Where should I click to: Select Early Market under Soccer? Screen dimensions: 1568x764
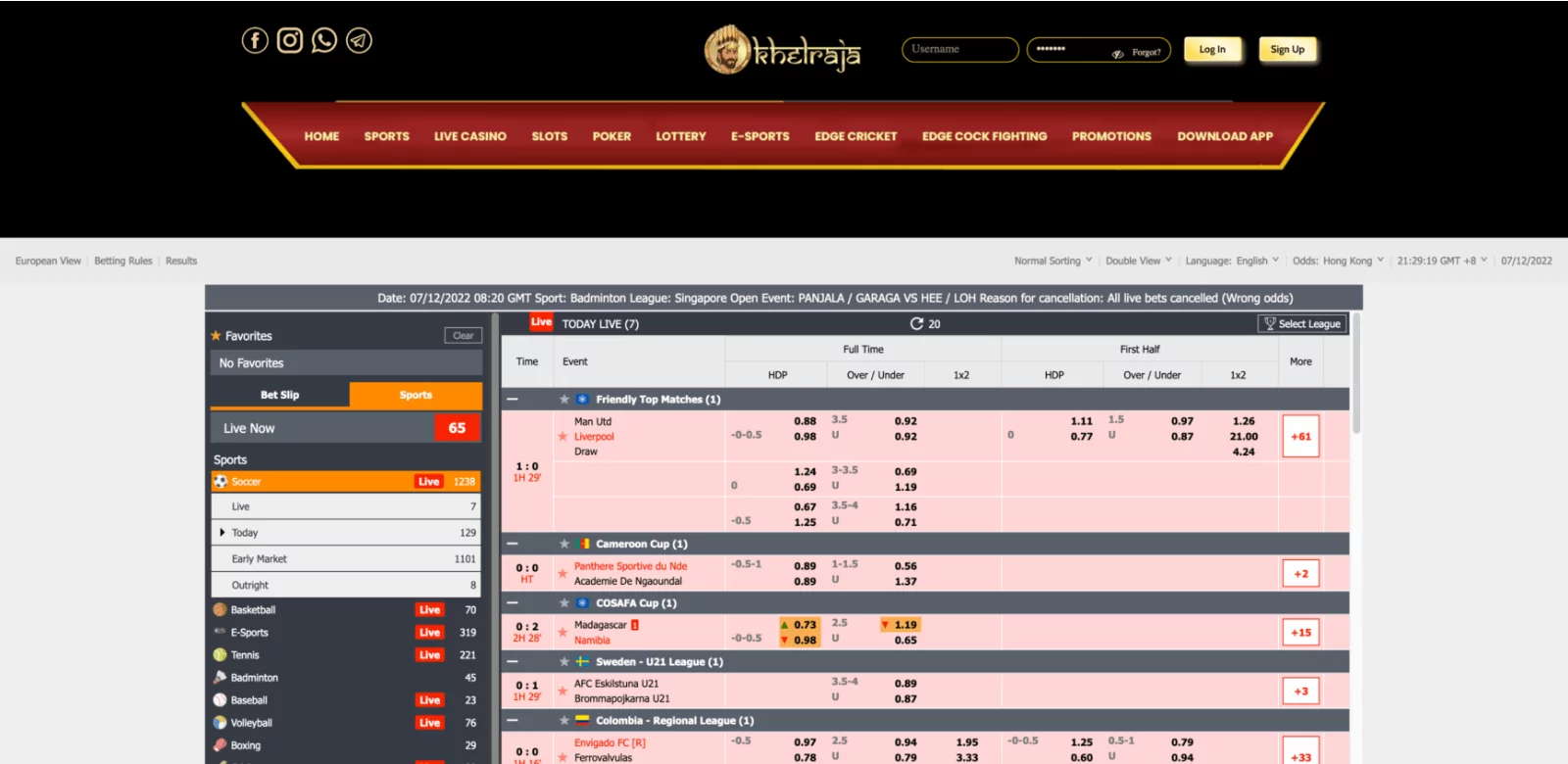[346, 558]
